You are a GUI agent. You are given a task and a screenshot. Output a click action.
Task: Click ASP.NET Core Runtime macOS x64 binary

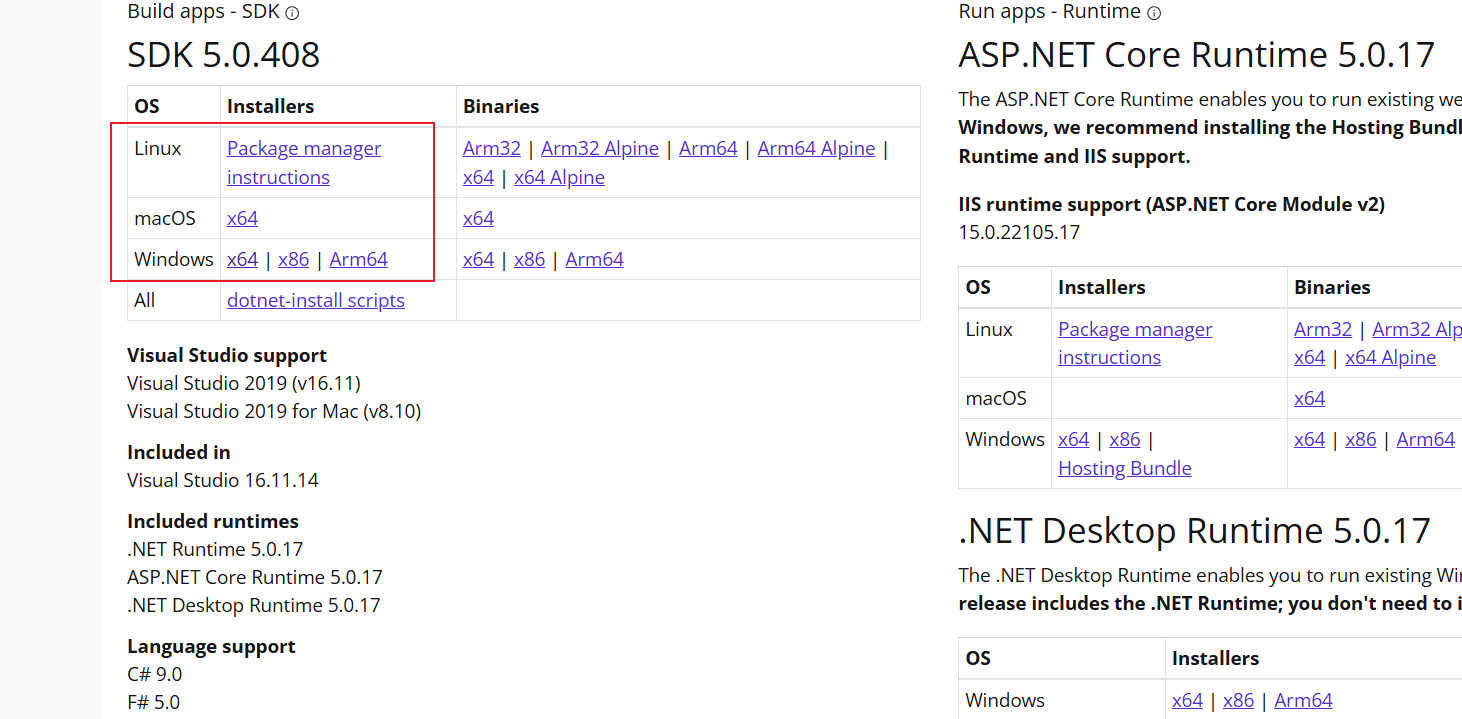coord(1309,398)
